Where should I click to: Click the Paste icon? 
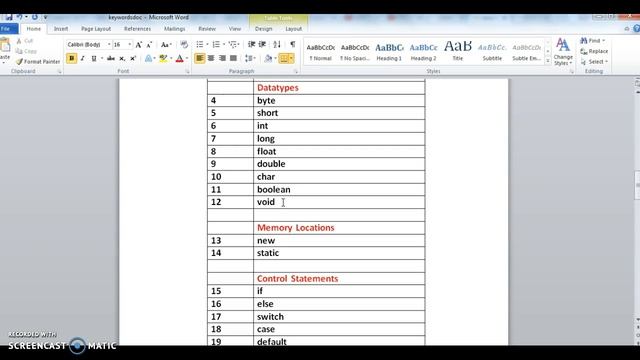(x=5, y=44)
